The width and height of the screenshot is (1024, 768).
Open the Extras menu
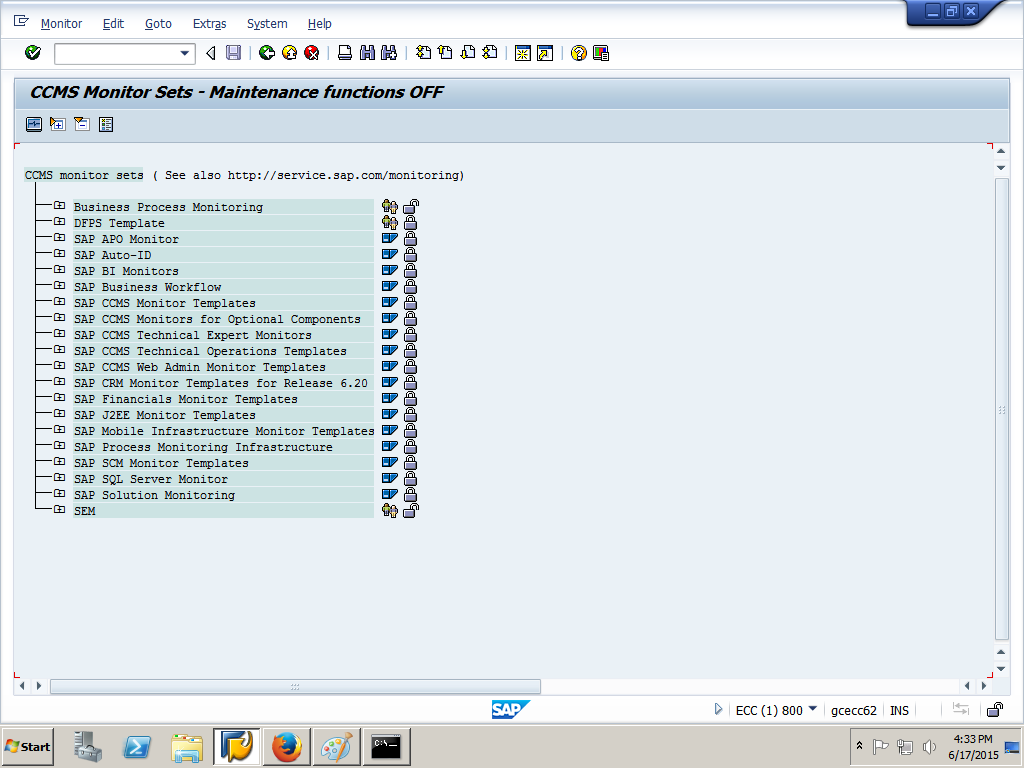coord(210,24)
